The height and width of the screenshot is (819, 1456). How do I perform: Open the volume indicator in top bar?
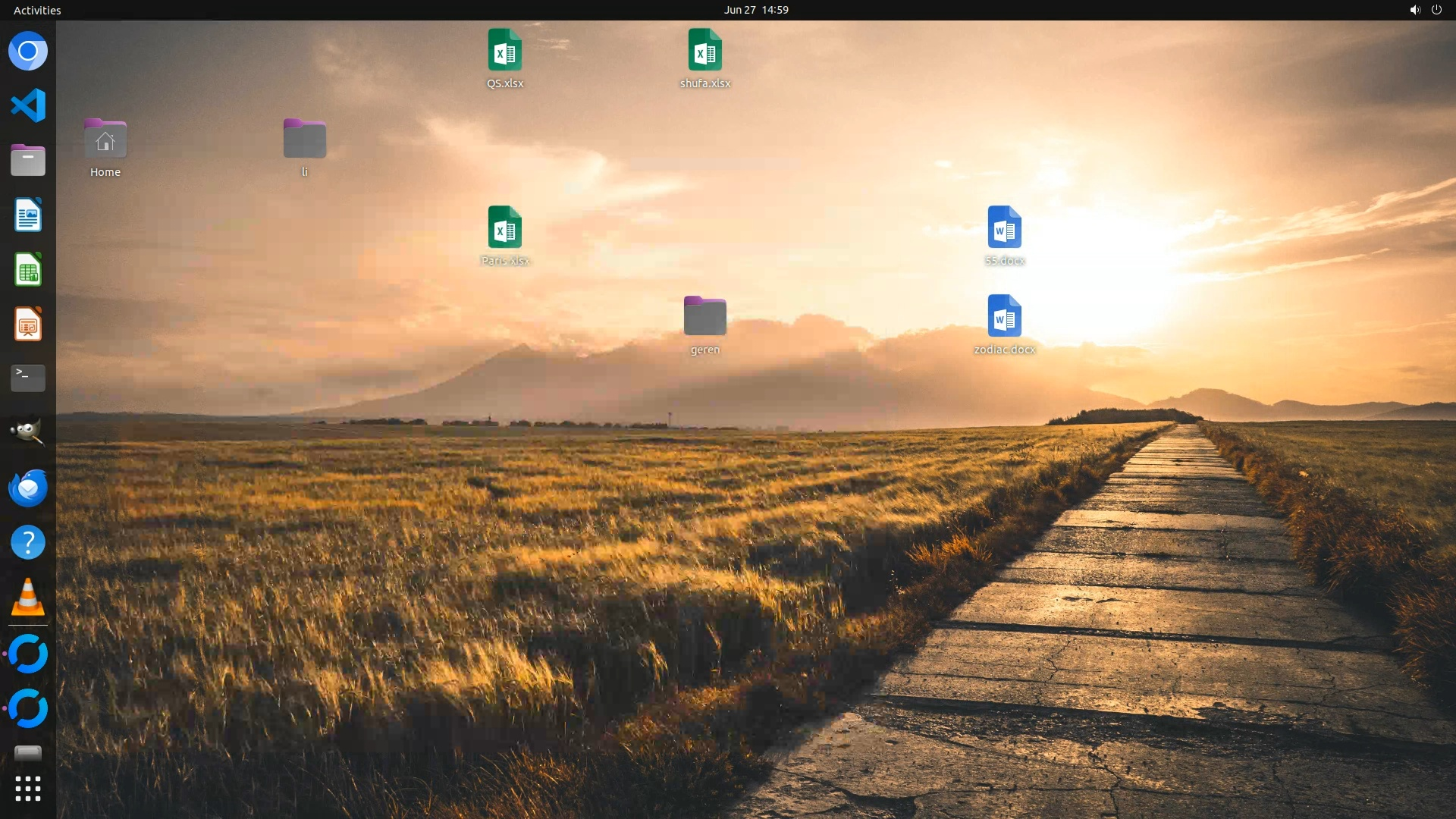[x=1414, y=10]
